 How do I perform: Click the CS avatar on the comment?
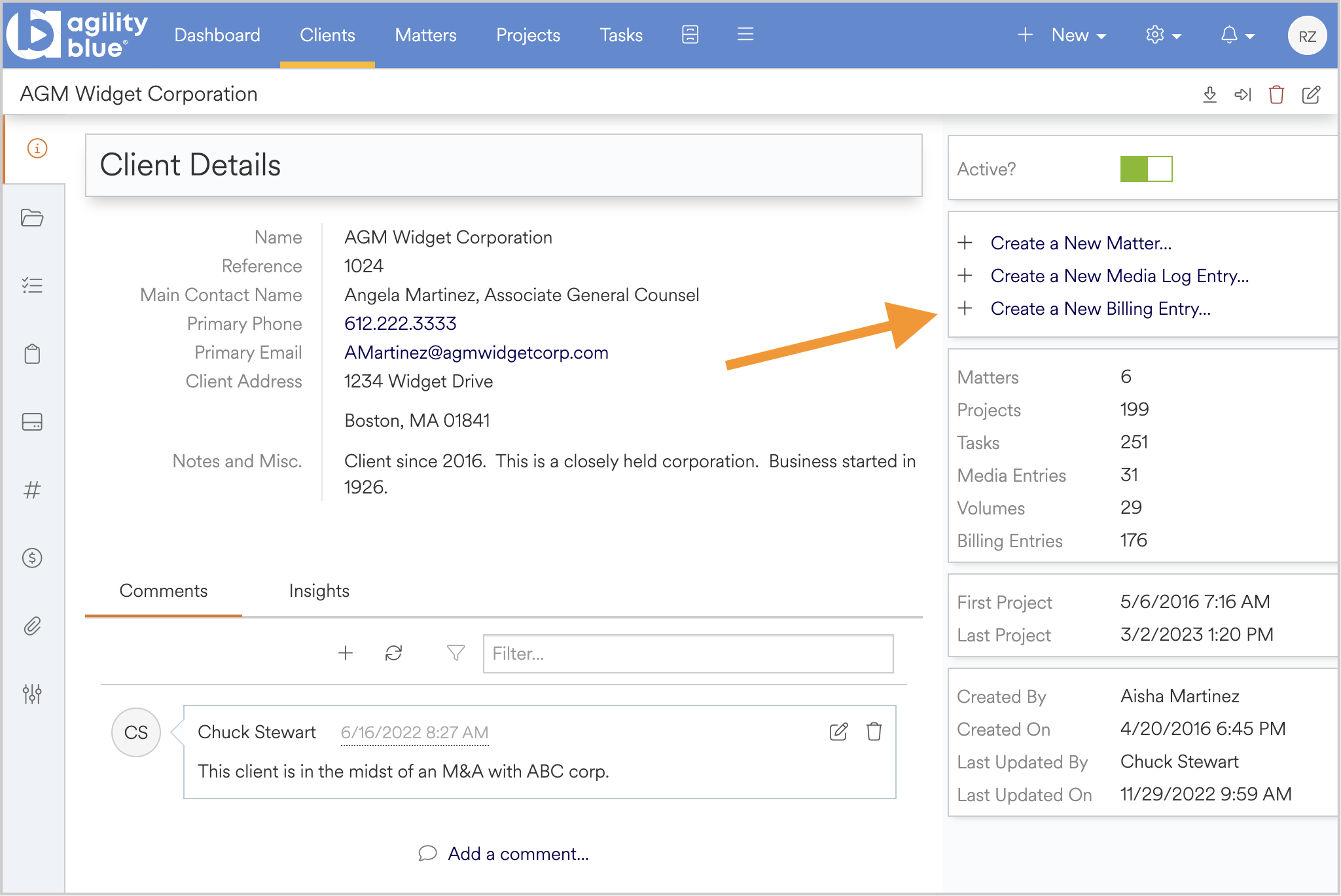click(136, 732)
